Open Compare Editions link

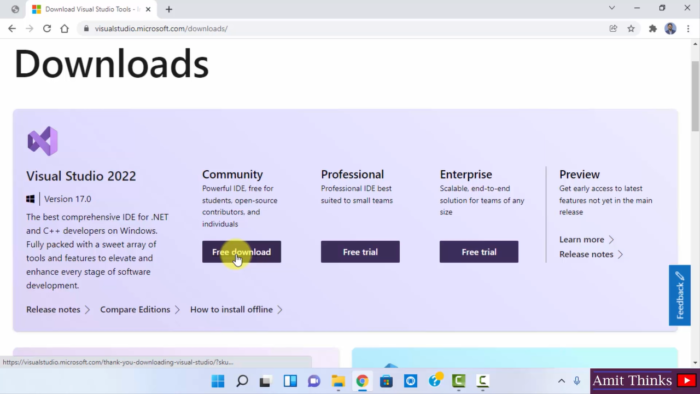(140, 310)
